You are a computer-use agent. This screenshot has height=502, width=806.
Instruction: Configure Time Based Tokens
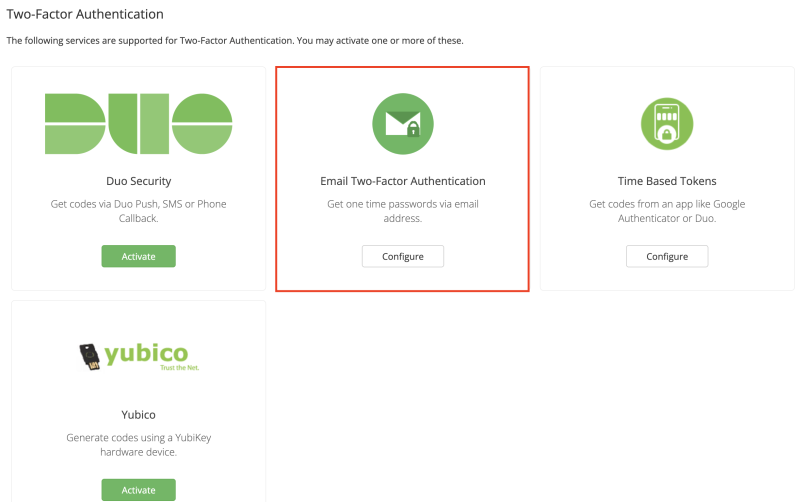click(667, 256)
